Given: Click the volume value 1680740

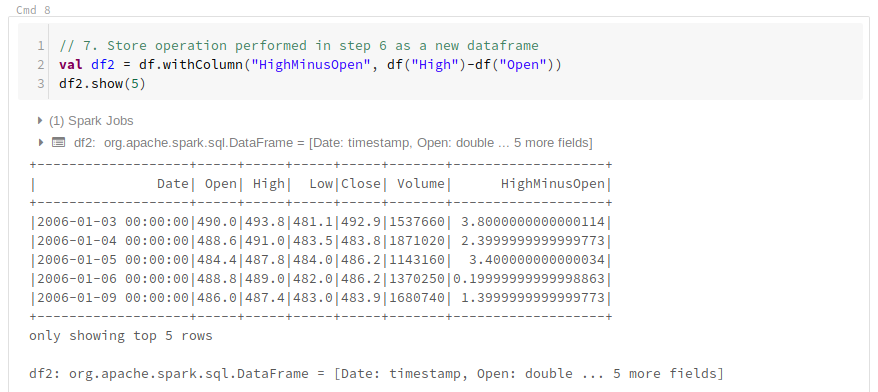Looking at the screenshot, I should click(417, 298).
